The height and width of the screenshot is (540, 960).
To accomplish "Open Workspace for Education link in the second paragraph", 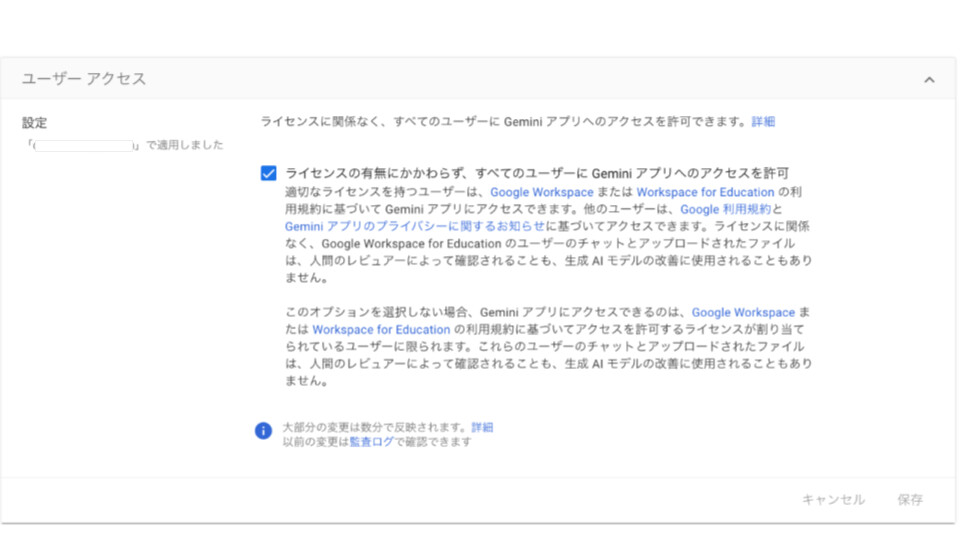I will 381,329.
